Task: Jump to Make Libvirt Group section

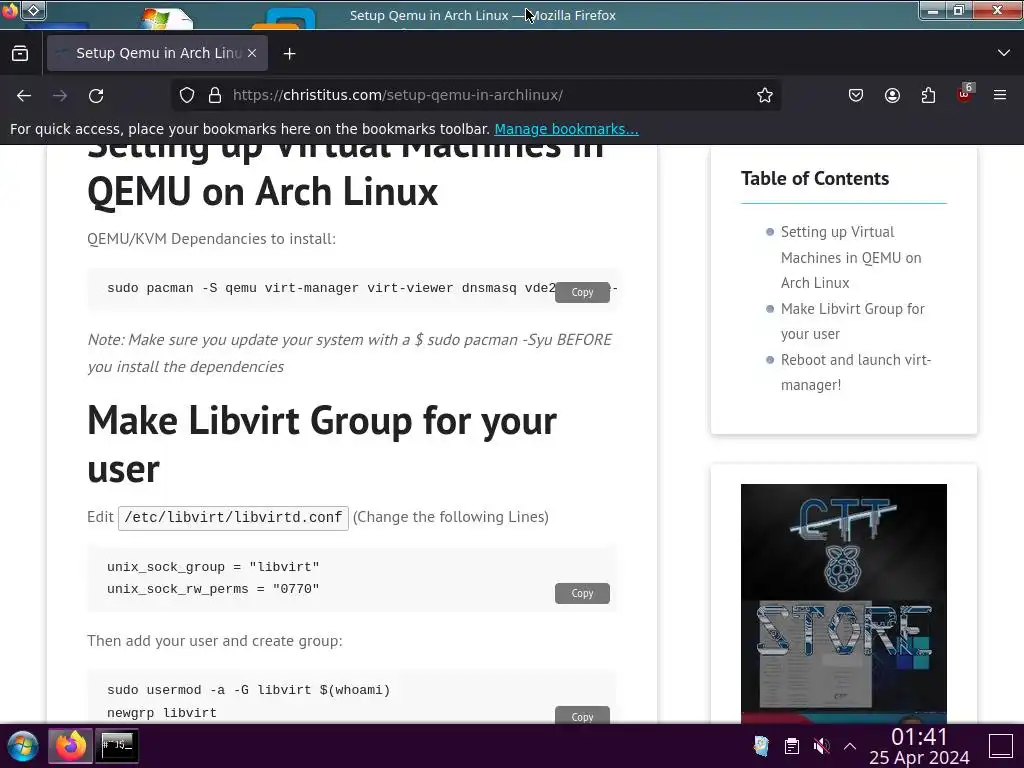Action: 852,321
